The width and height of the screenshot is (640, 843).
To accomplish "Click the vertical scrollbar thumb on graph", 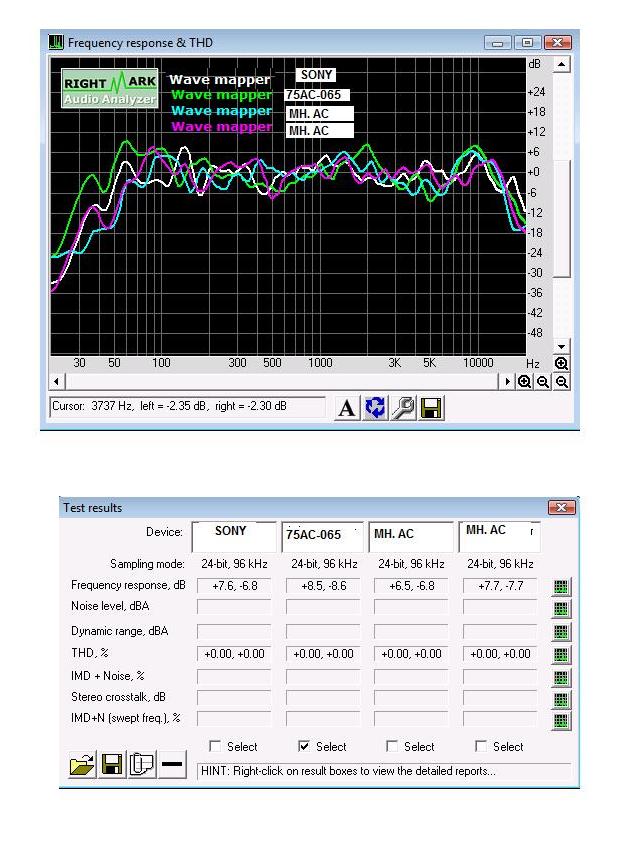I will click(x=561, y=219).
